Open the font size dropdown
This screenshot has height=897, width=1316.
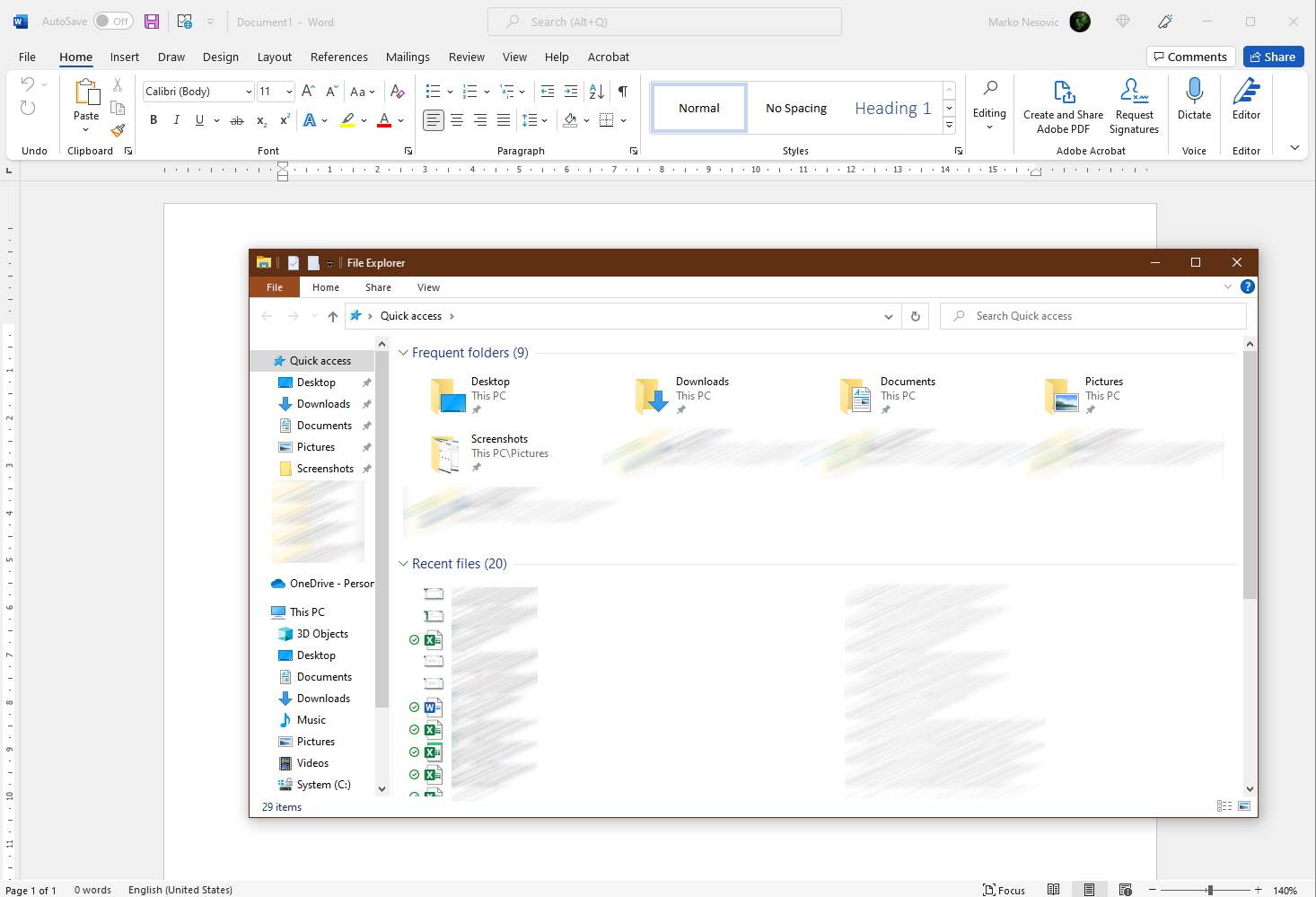287,91
